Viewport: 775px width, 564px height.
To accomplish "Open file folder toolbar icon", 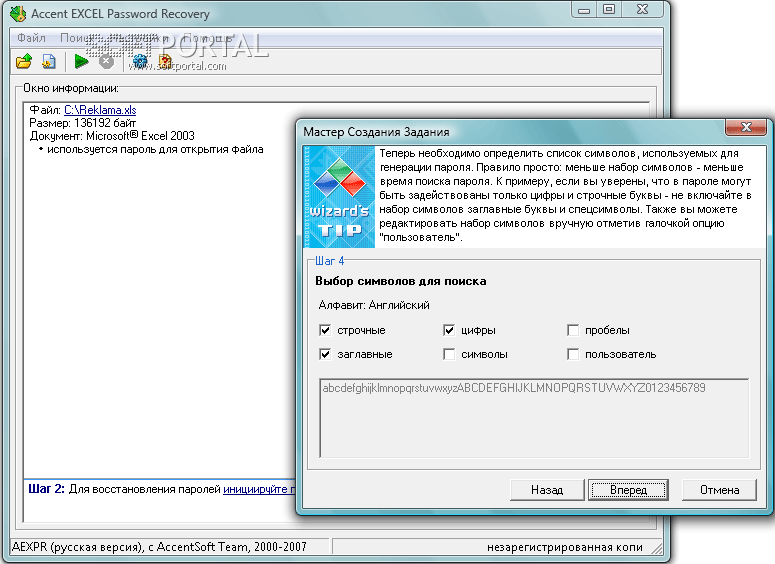I will 24,62.
